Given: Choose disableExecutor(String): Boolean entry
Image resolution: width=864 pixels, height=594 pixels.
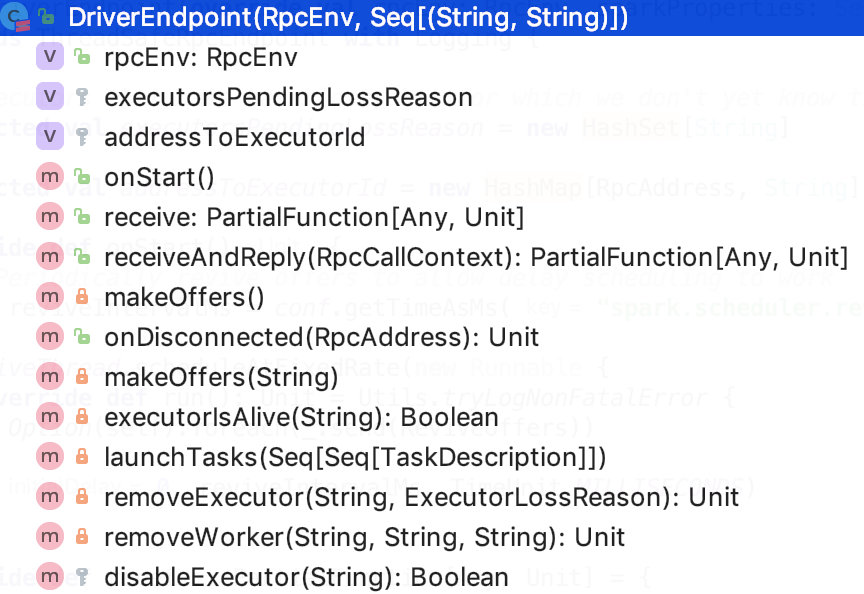Looking at the screenshot, I should pyautogui.click(x=306, y=577).
